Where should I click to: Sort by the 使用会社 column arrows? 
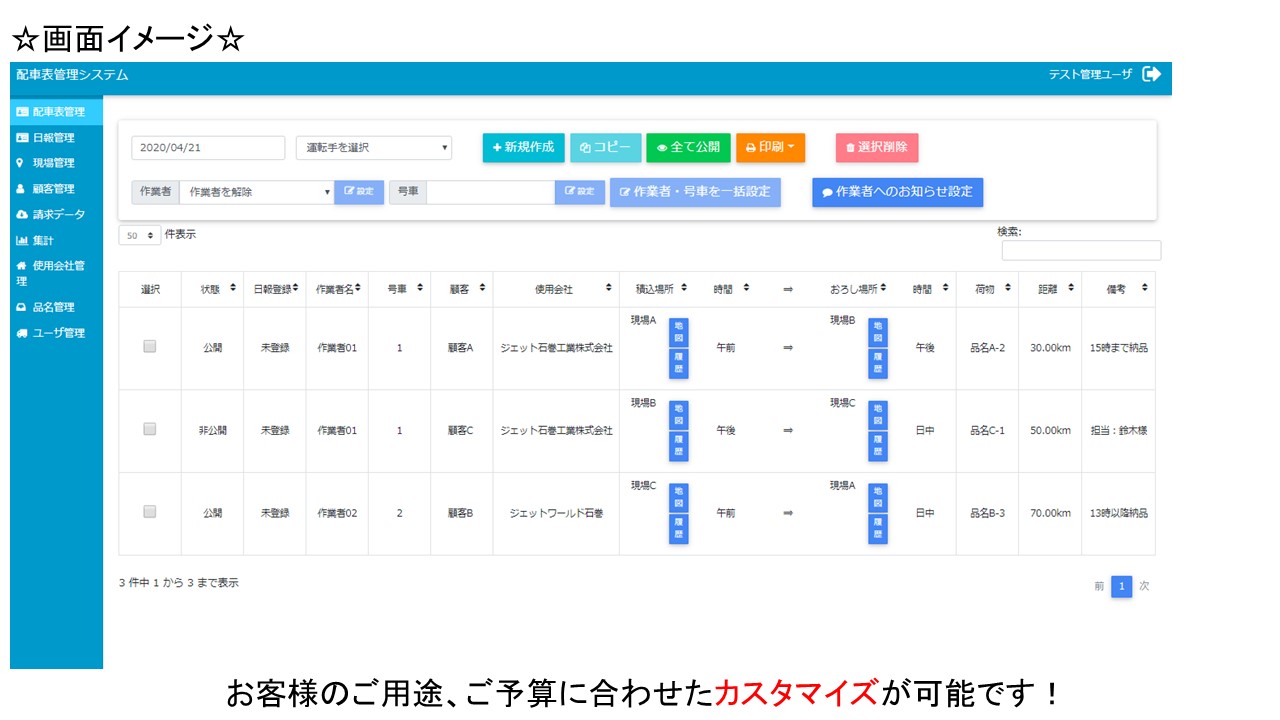(609, 288)
